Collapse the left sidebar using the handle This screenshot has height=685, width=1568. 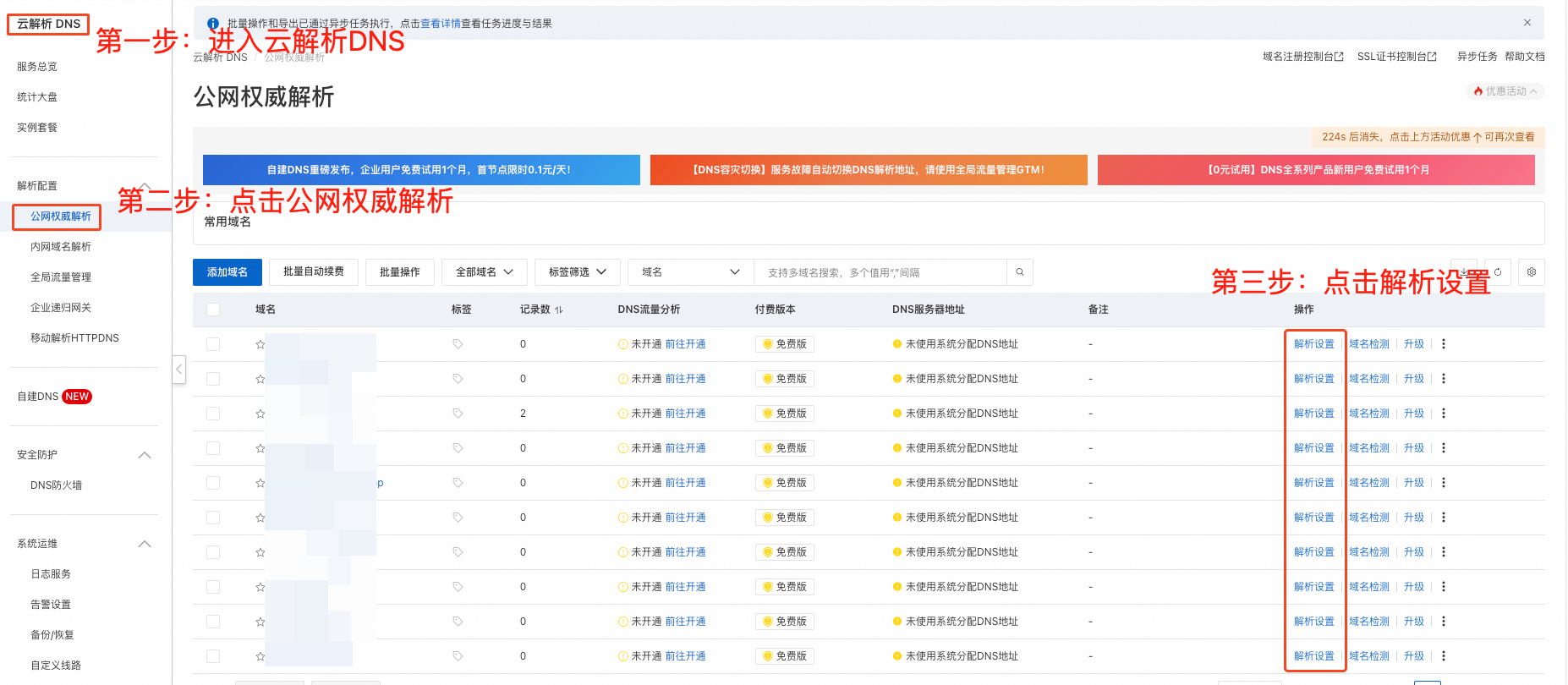[178, 370]
